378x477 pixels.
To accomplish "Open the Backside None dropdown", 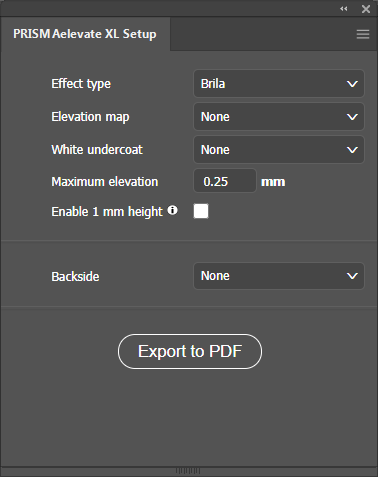I will tap(279, 276).
